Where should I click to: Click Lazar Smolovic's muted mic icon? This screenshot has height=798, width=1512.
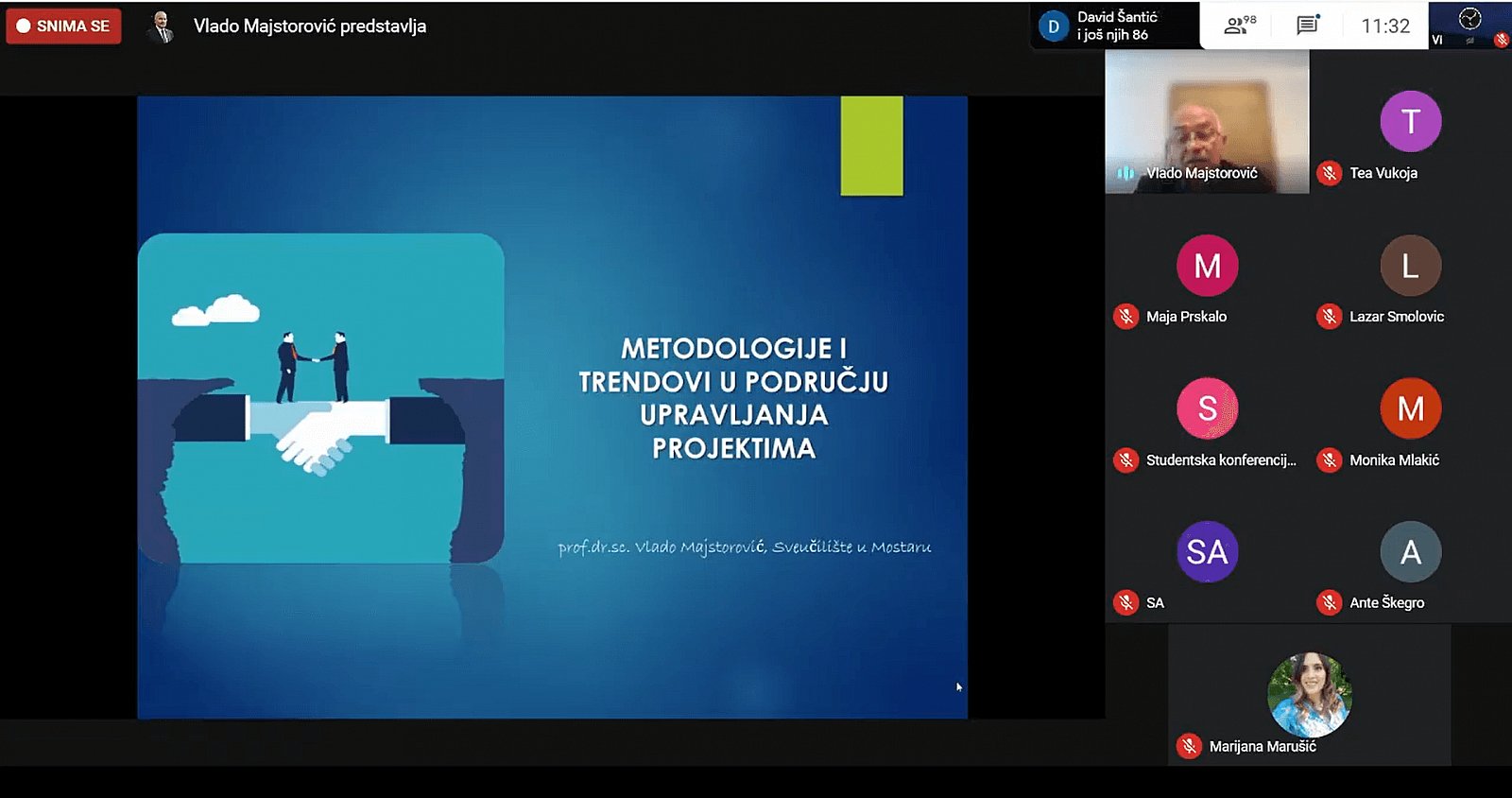(1330, 317)
